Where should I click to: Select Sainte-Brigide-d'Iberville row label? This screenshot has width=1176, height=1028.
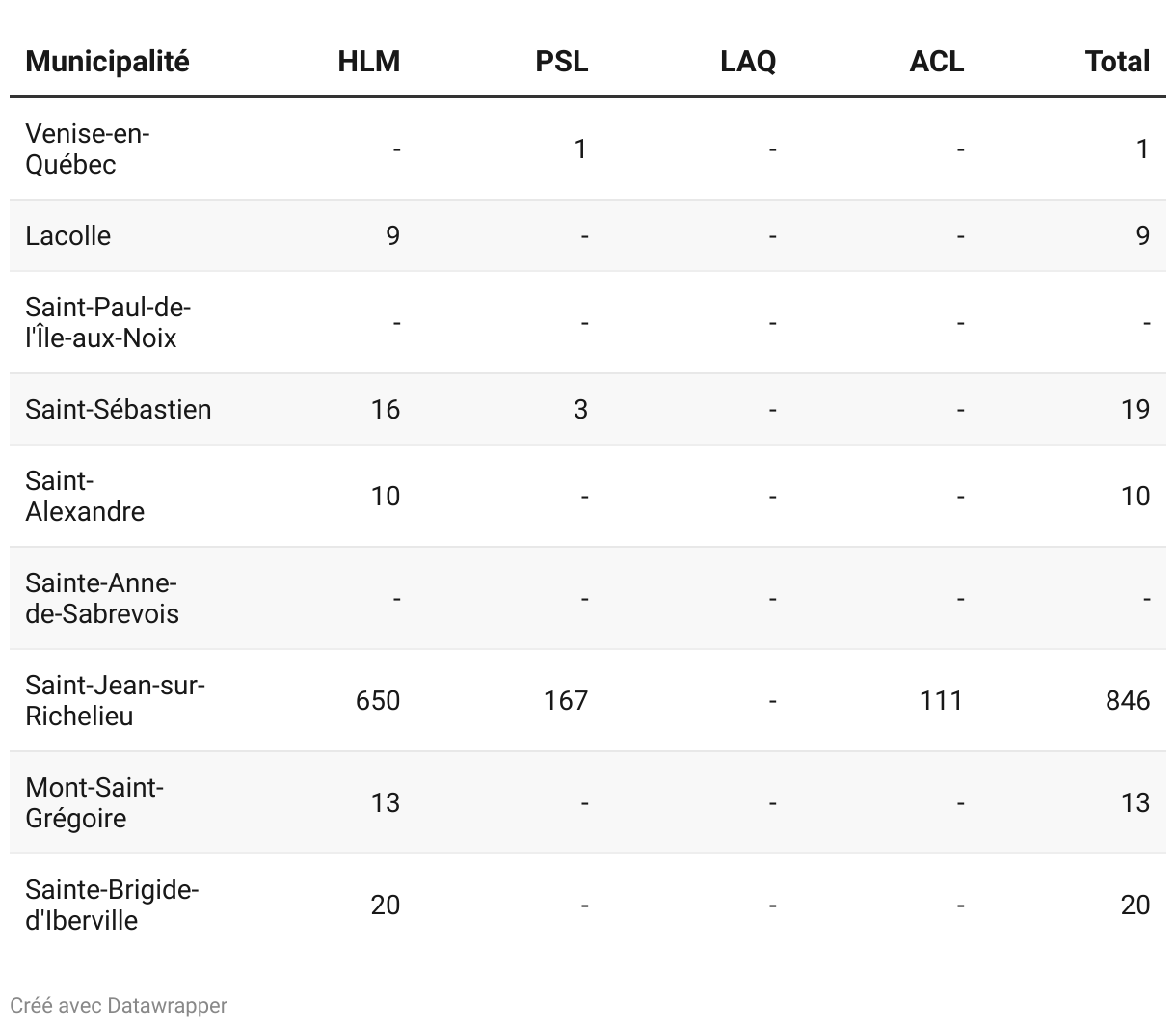(112, 905)
